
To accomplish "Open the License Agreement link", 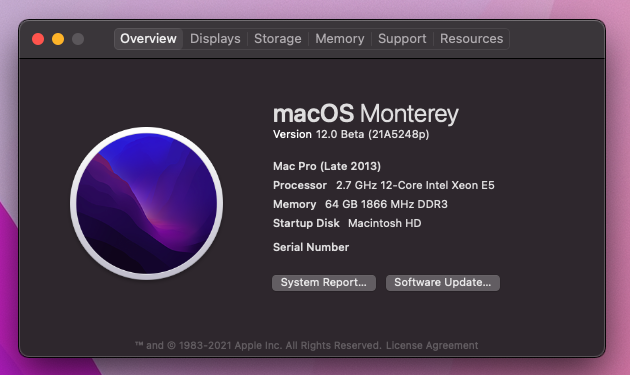I will [x=432, y=345].
